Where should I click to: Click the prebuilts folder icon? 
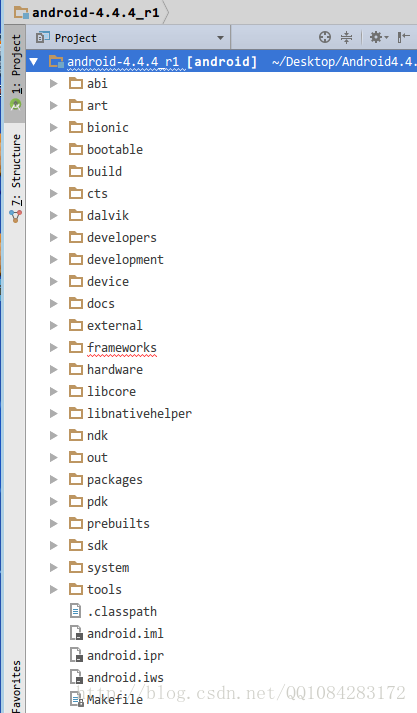coord(76,523)
